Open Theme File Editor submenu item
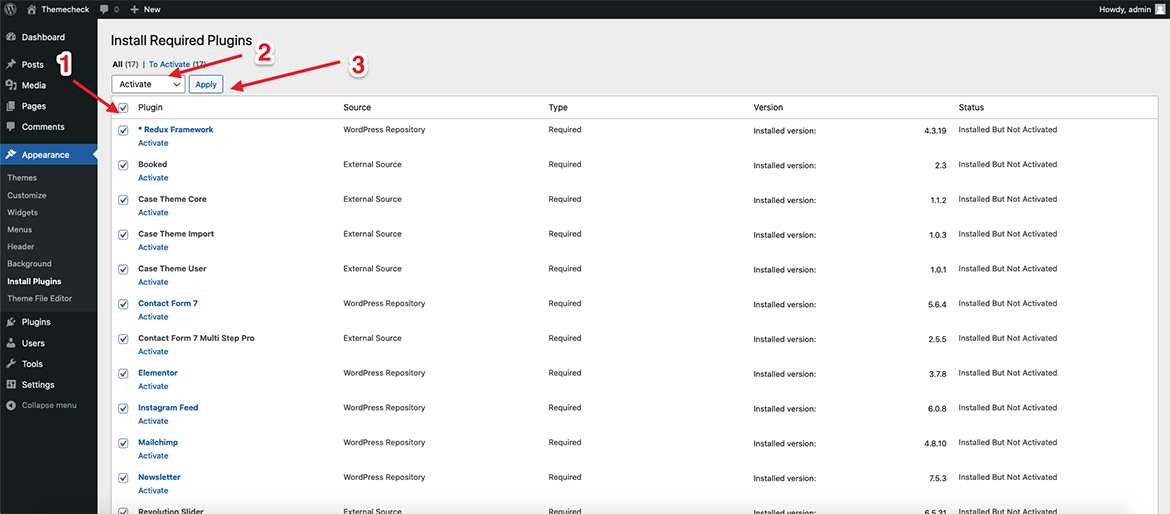The width and height of the screenshot is (1170, 514). click(38, 298)
